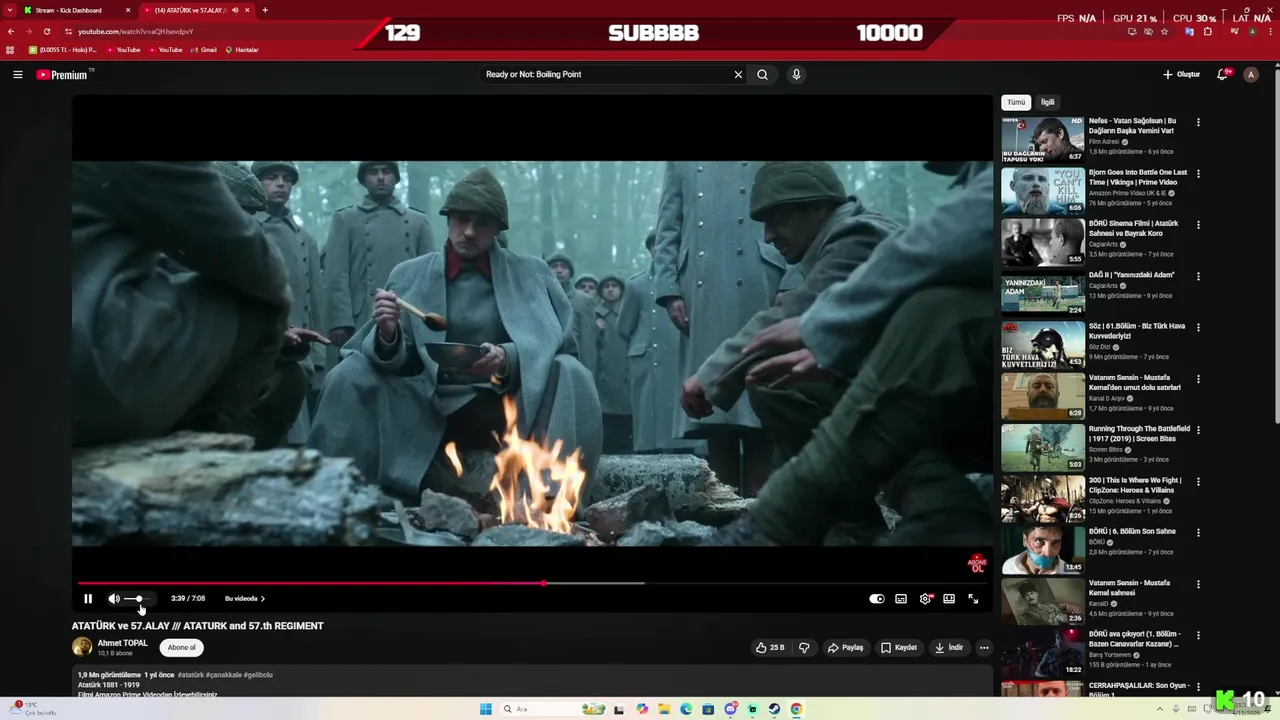Open 'BÖRÜ | 6. Bölüm Son Sahne' title
The height and width of the screenshot is (720, 1280).
(x=1132, y=531)
